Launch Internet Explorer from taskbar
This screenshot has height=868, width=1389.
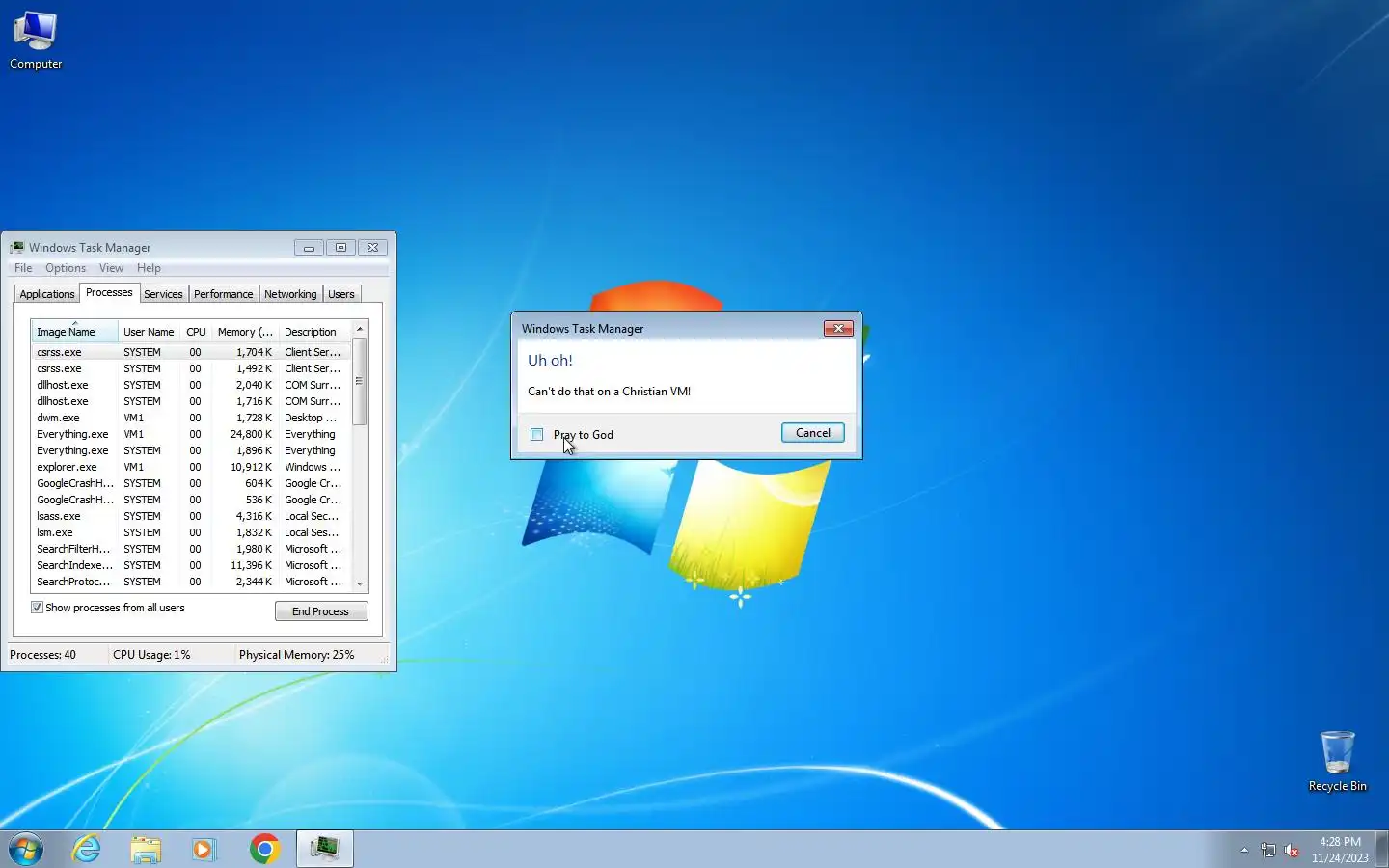tap(87, 849)
